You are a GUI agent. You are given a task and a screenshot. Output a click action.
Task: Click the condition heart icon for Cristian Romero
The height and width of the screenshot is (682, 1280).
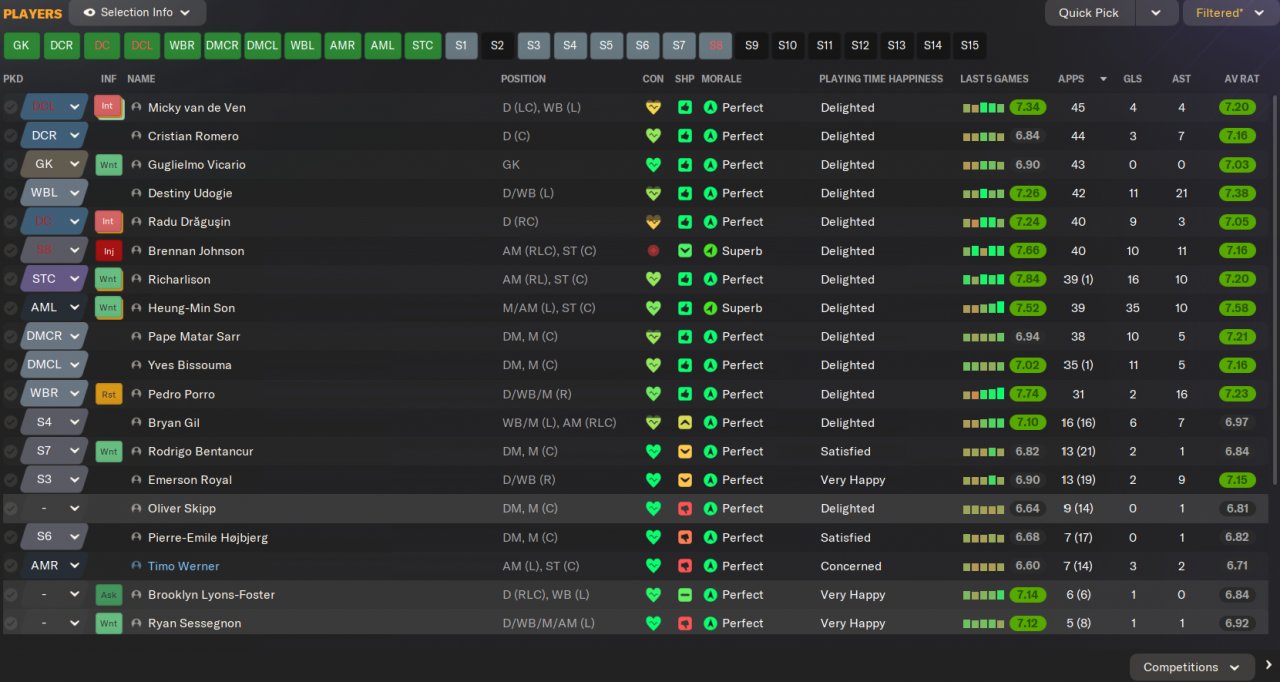coord(653,136)
